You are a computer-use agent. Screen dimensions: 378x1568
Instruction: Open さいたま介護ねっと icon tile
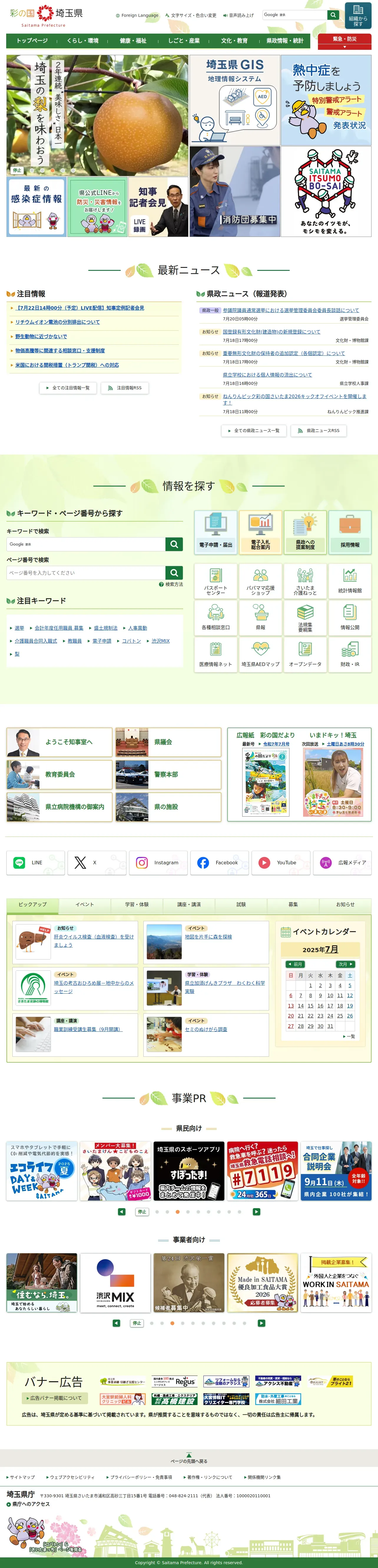pyautogui.click(x=305, y=581)
